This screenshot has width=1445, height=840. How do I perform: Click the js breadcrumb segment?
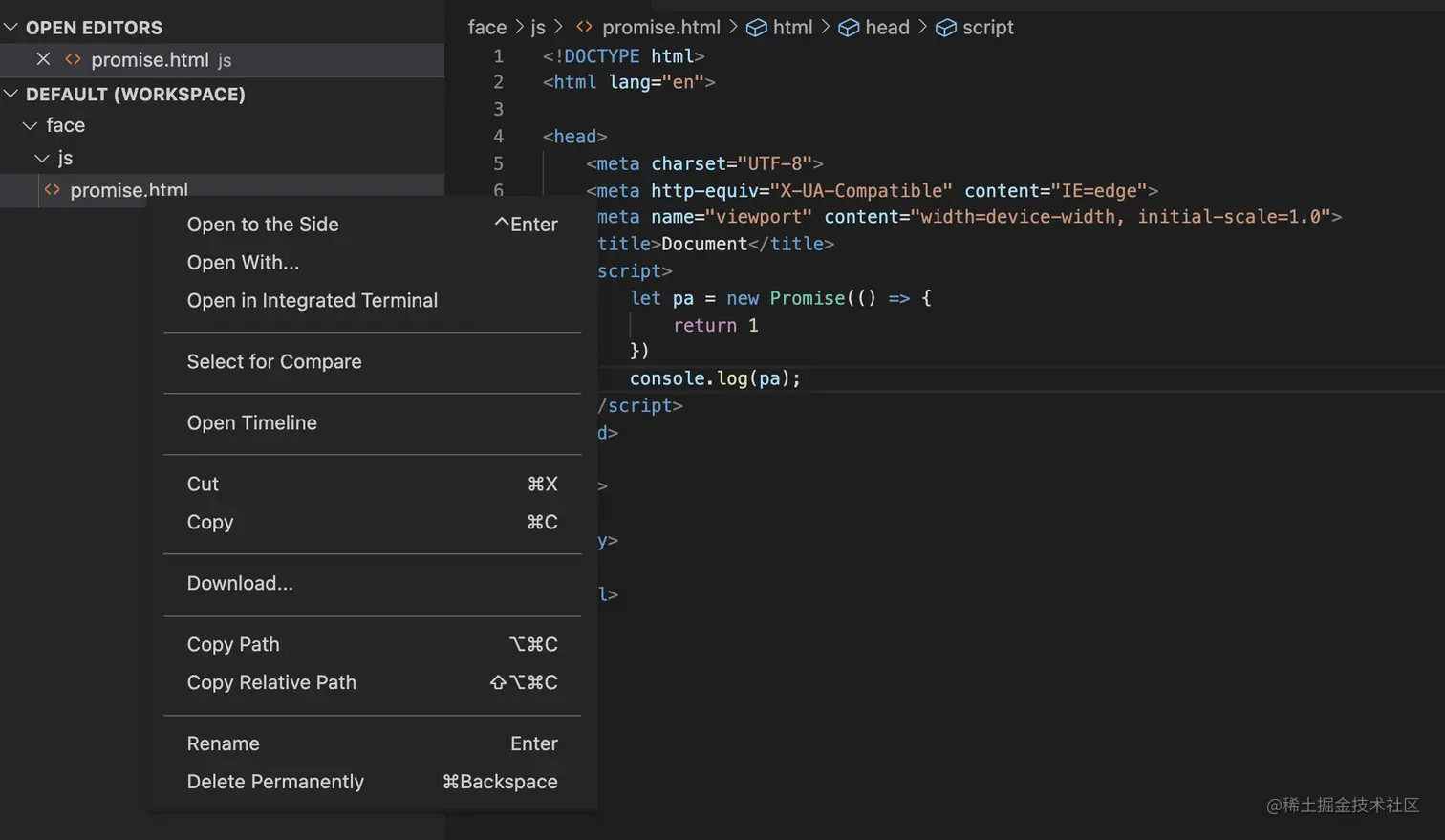coord(538,28)
